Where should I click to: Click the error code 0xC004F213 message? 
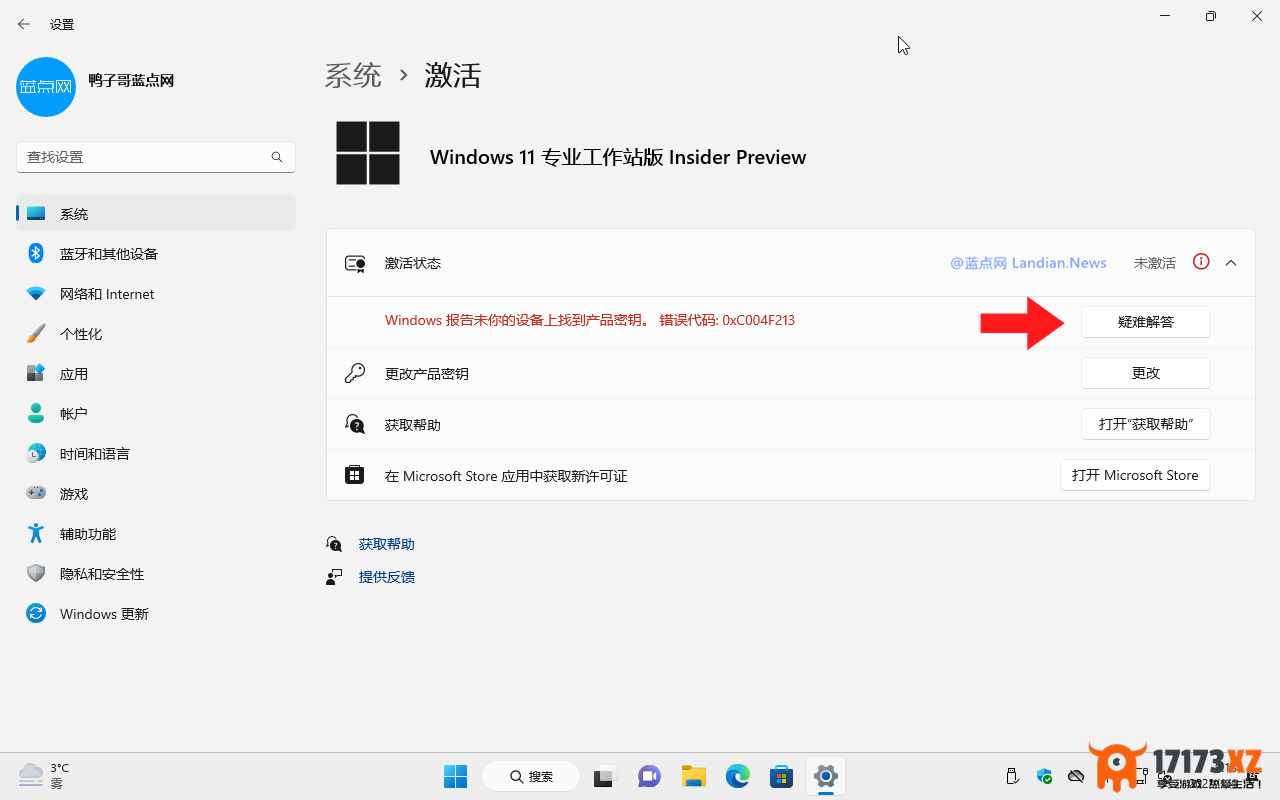[x=590, y=320]
